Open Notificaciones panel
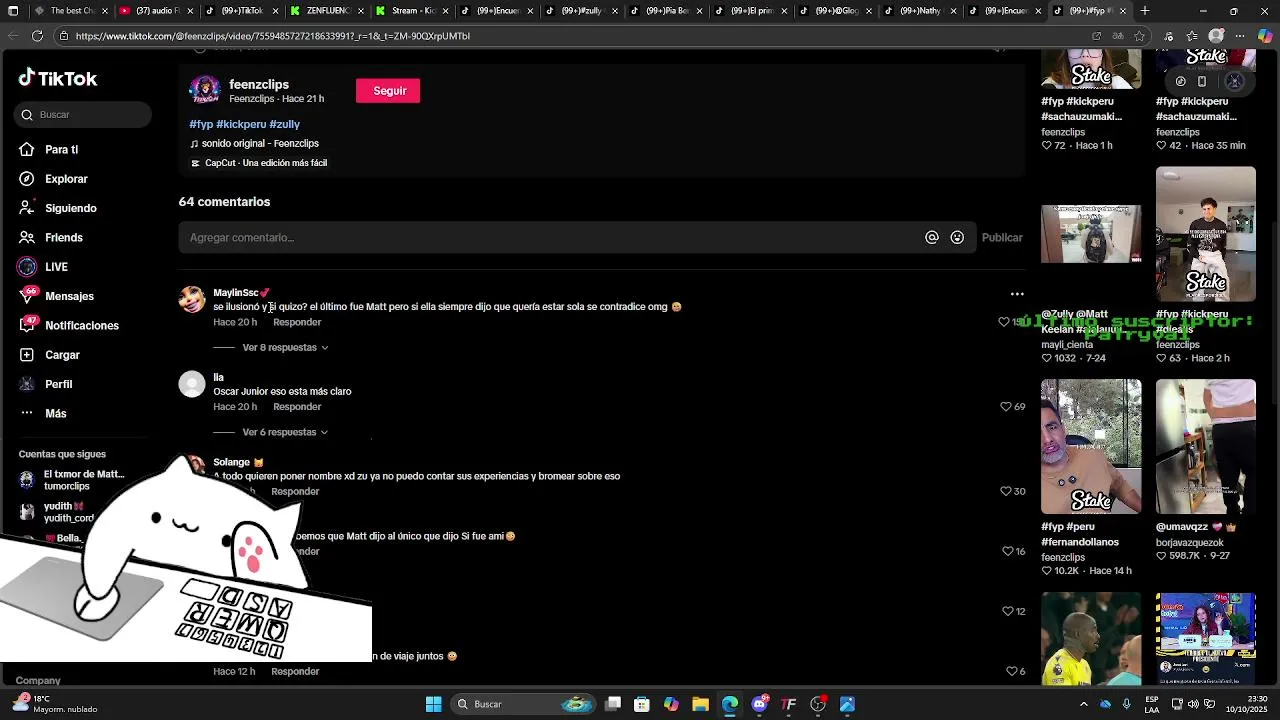Viewport: 1280px width, 720px height. 81,326
